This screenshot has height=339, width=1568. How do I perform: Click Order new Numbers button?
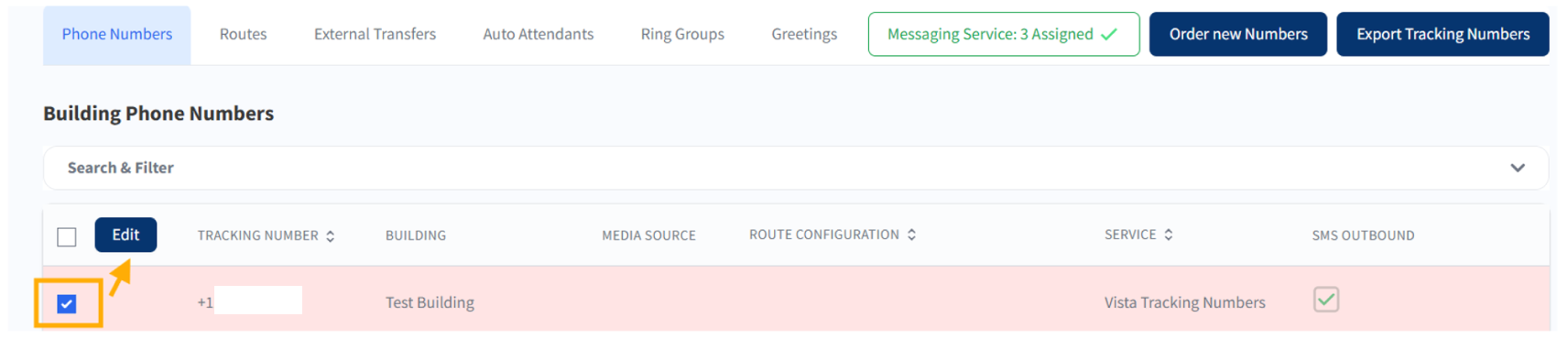click(x=1238, y=35)
